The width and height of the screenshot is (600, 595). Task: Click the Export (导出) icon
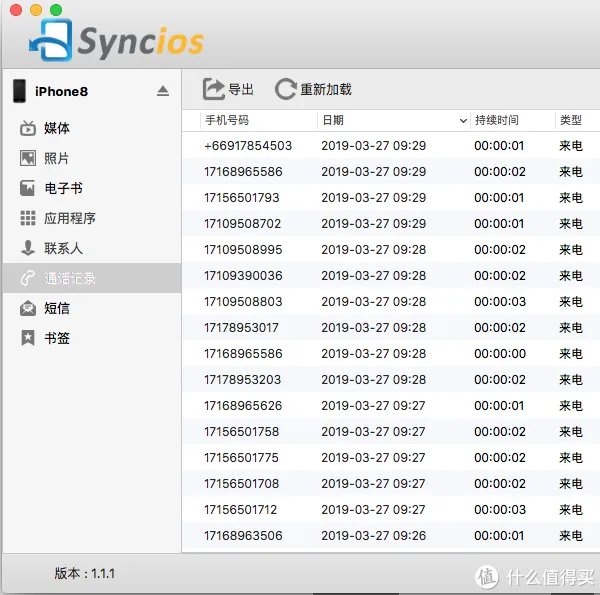click(214, 89)
